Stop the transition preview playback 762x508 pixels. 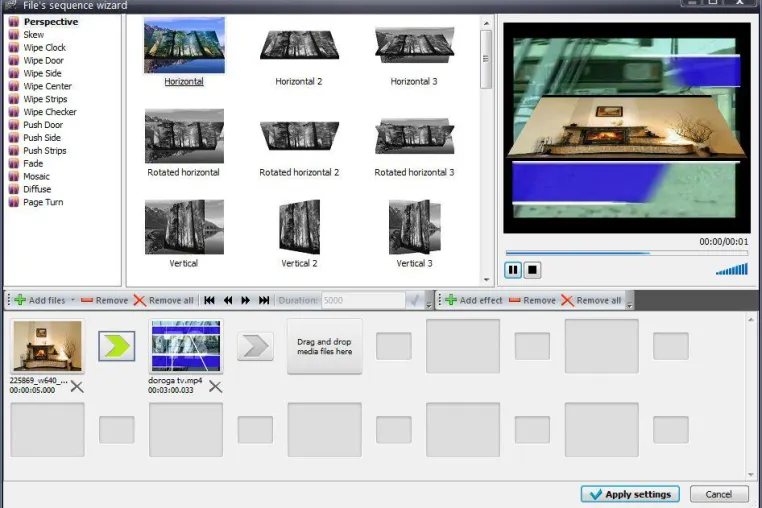coord(532,270)
